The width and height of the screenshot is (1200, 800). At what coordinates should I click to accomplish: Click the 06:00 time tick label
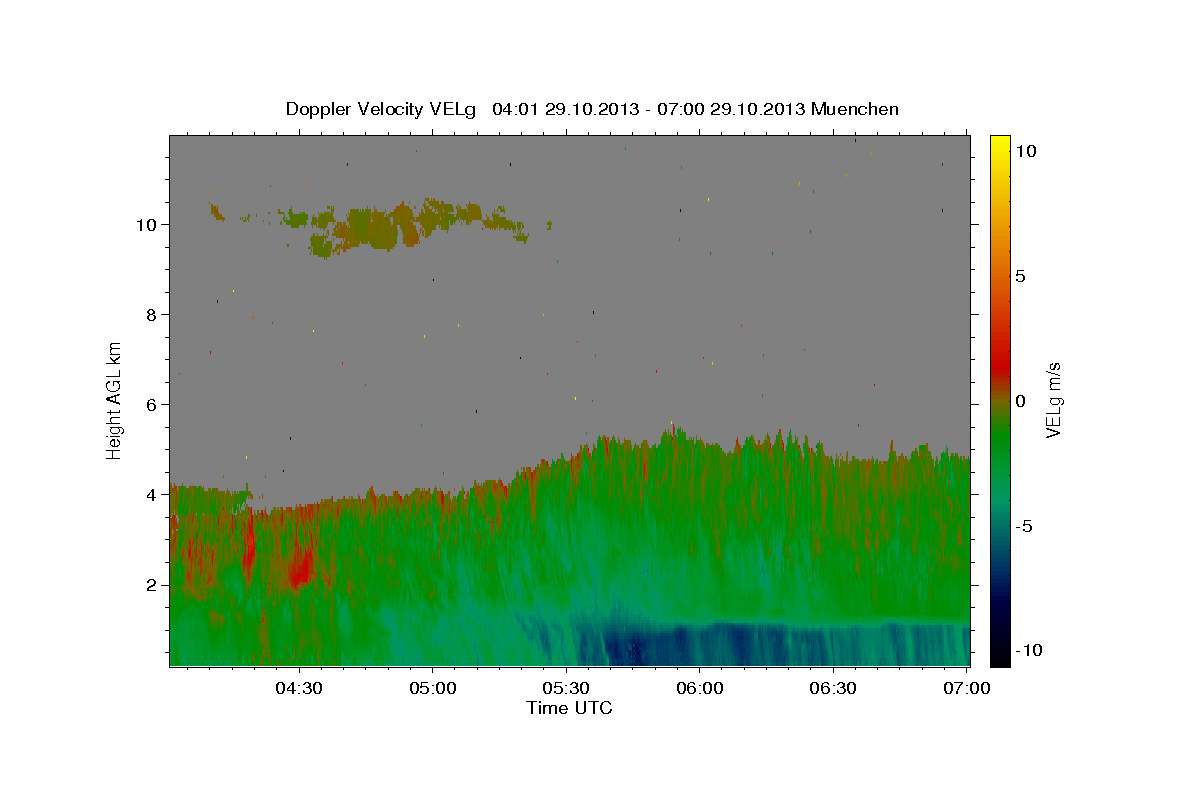700,688
